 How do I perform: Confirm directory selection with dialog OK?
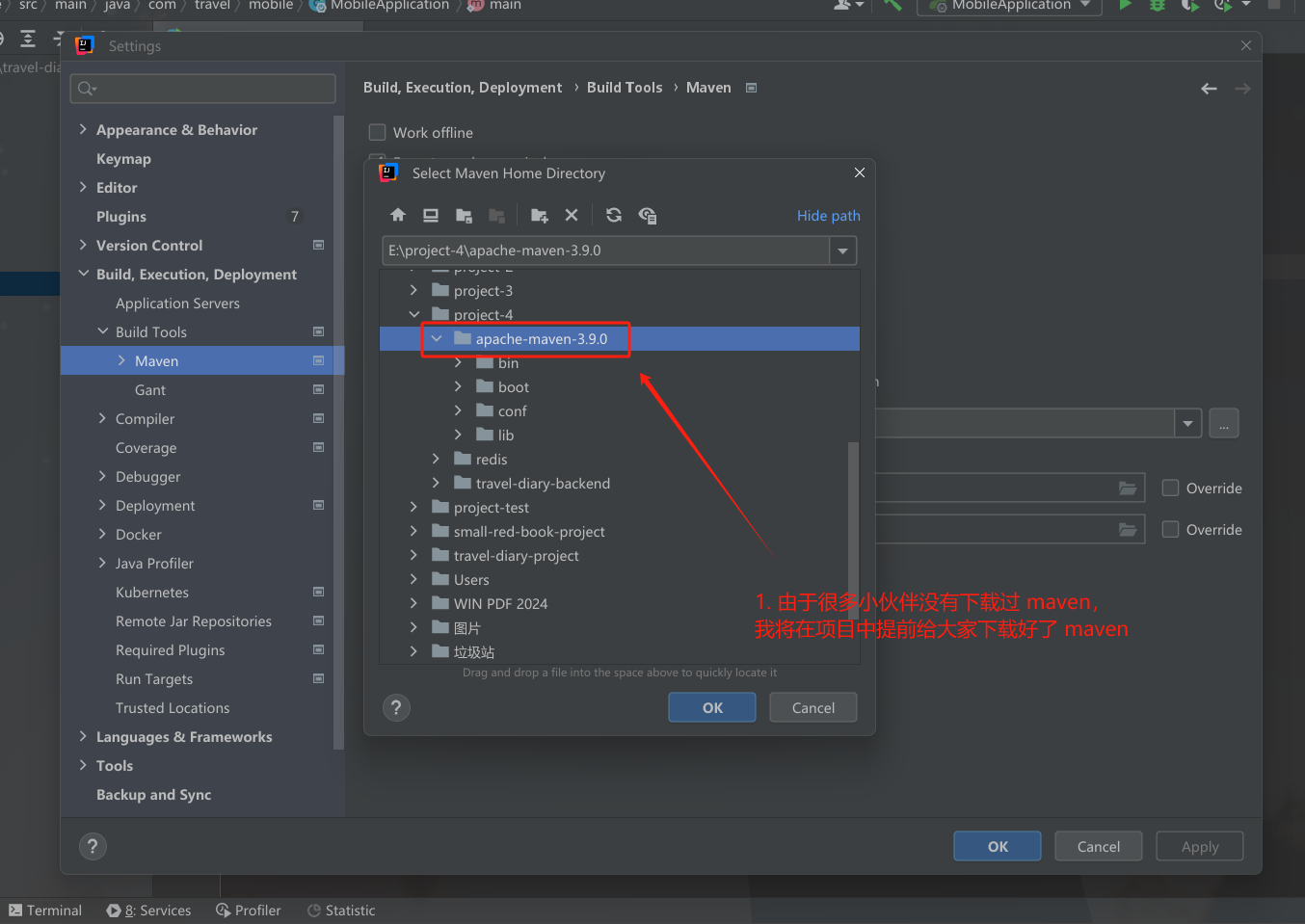coord(712,707)
